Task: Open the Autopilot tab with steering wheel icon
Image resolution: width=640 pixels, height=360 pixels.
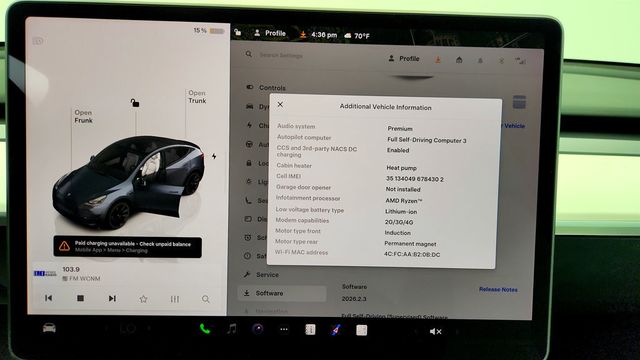Action: coord(257,144)
